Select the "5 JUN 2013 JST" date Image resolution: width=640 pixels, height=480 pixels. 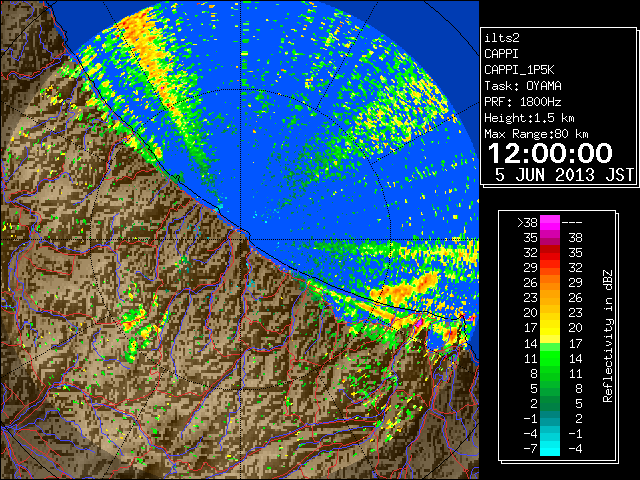click(564, 175)
